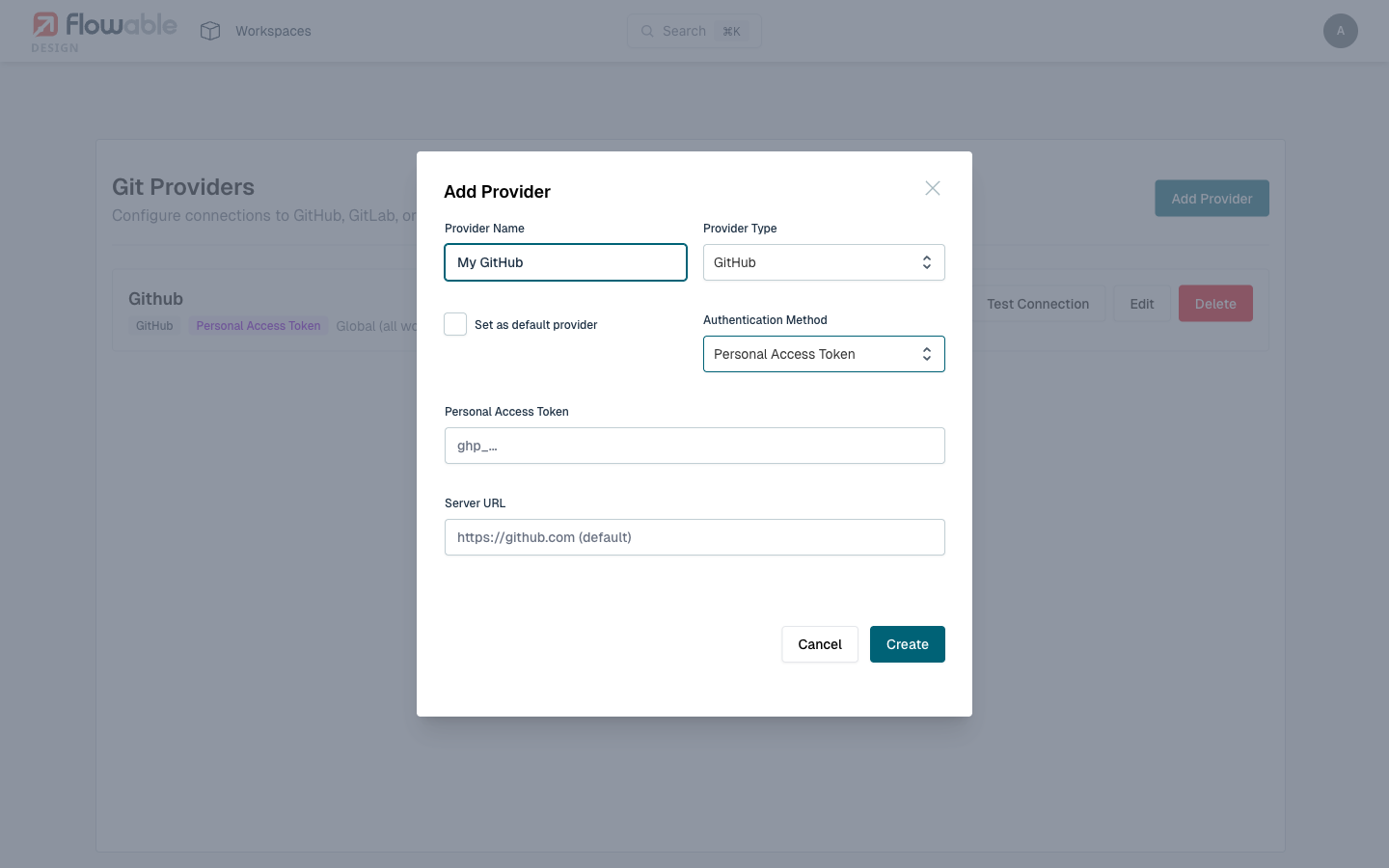Click the Personal Access Token input
The width and height of the screenshot is (1389, 868).
click(694, 446)
